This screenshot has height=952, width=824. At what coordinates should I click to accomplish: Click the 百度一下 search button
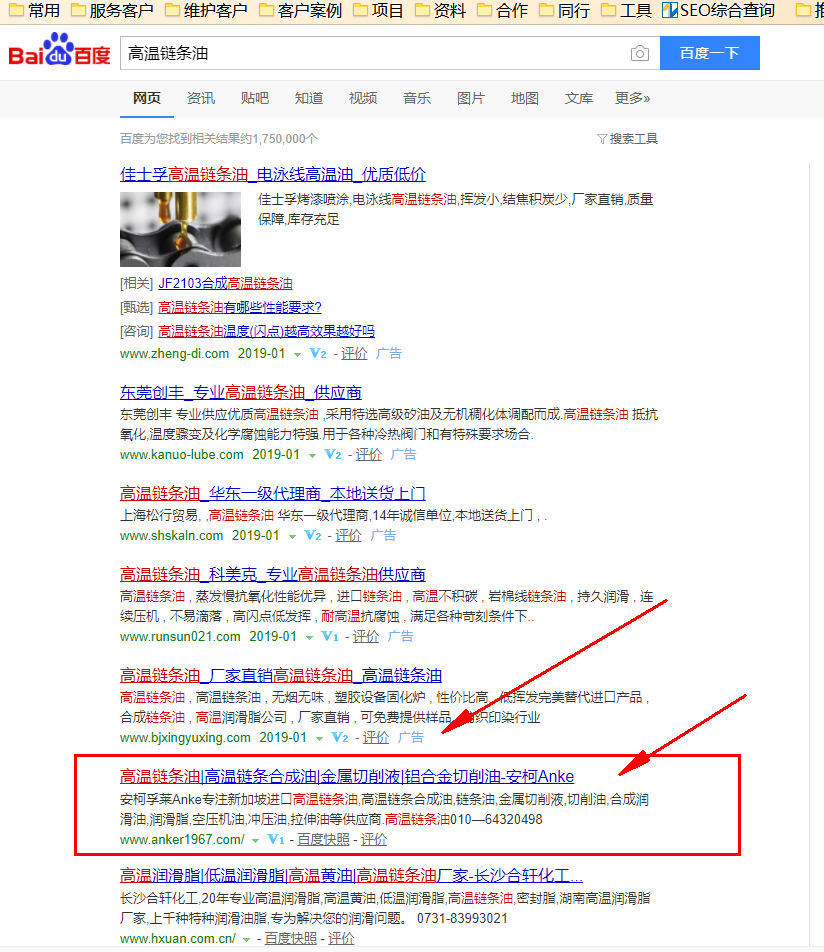pos(709,53)
